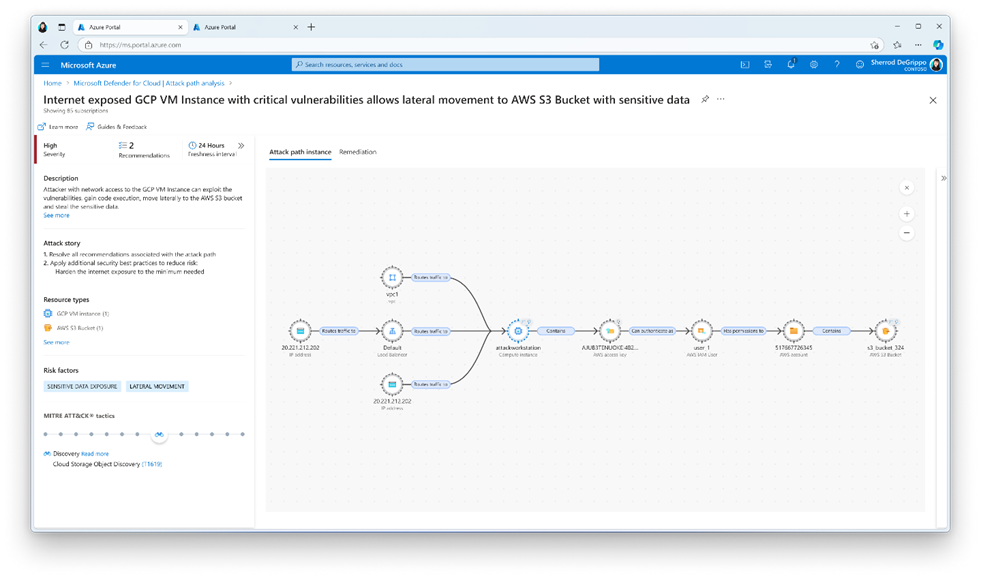Screen dimensions: 981x578
Task: Click the last dot on MITRE tactics timeline
Action: pyautogui.click(x=242, y=434)
